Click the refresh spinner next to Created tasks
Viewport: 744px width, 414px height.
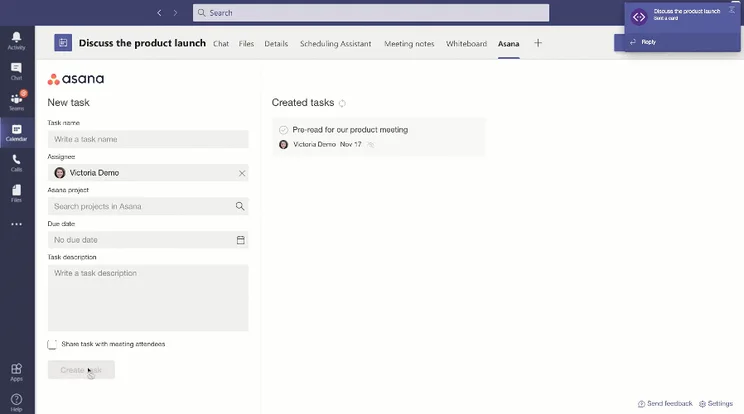point(342,103)
